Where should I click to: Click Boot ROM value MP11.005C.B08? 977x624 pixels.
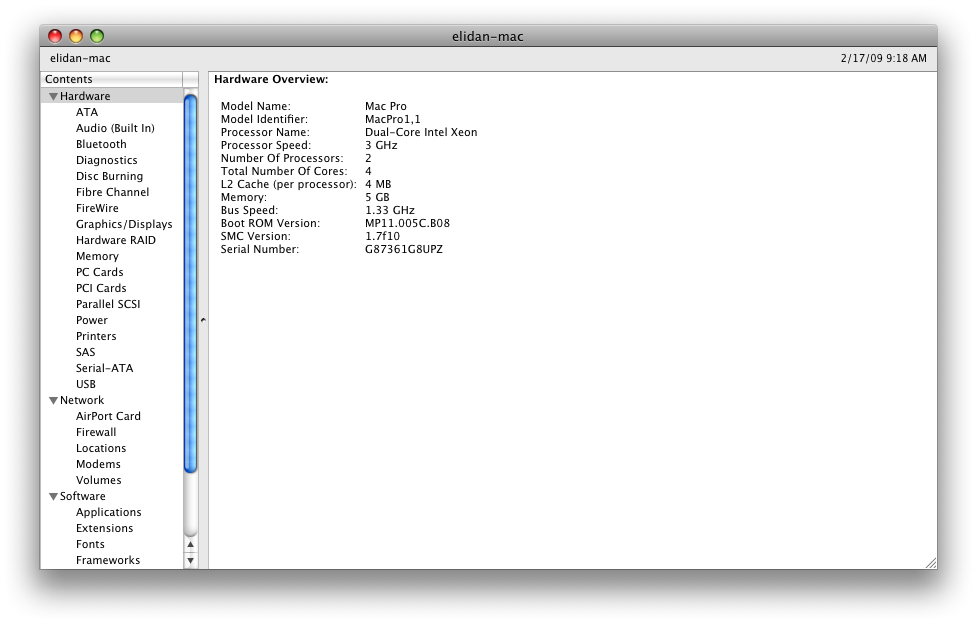click(407, 223)
